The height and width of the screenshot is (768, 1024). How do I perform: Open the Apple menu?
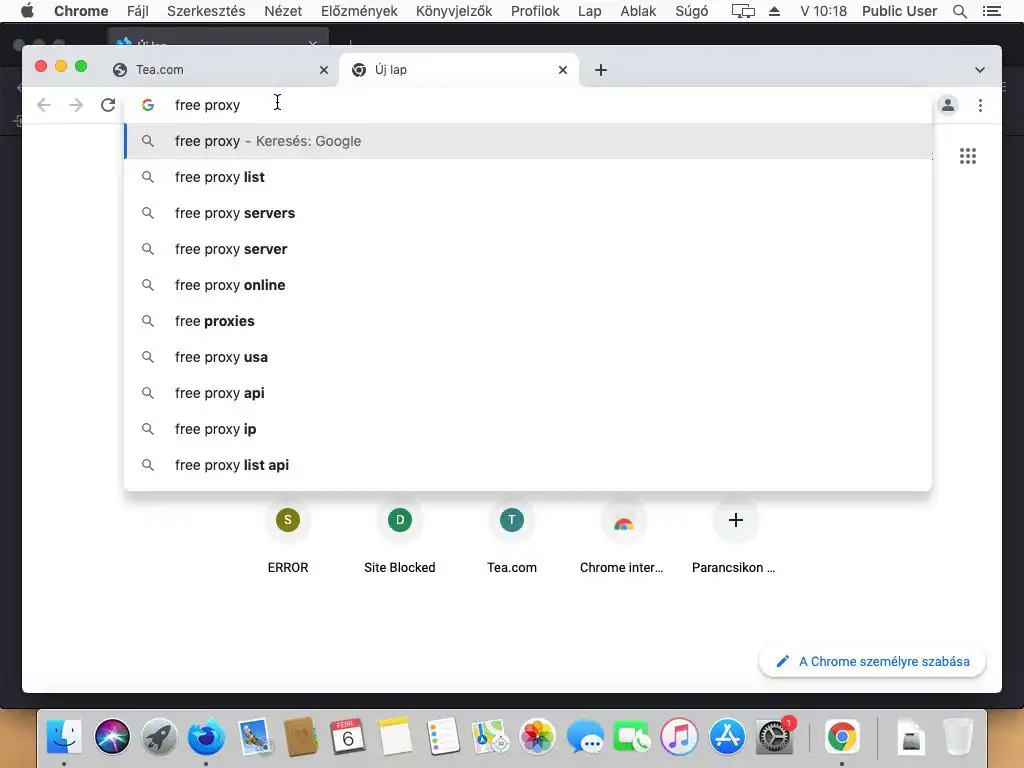tap(27, 11)
